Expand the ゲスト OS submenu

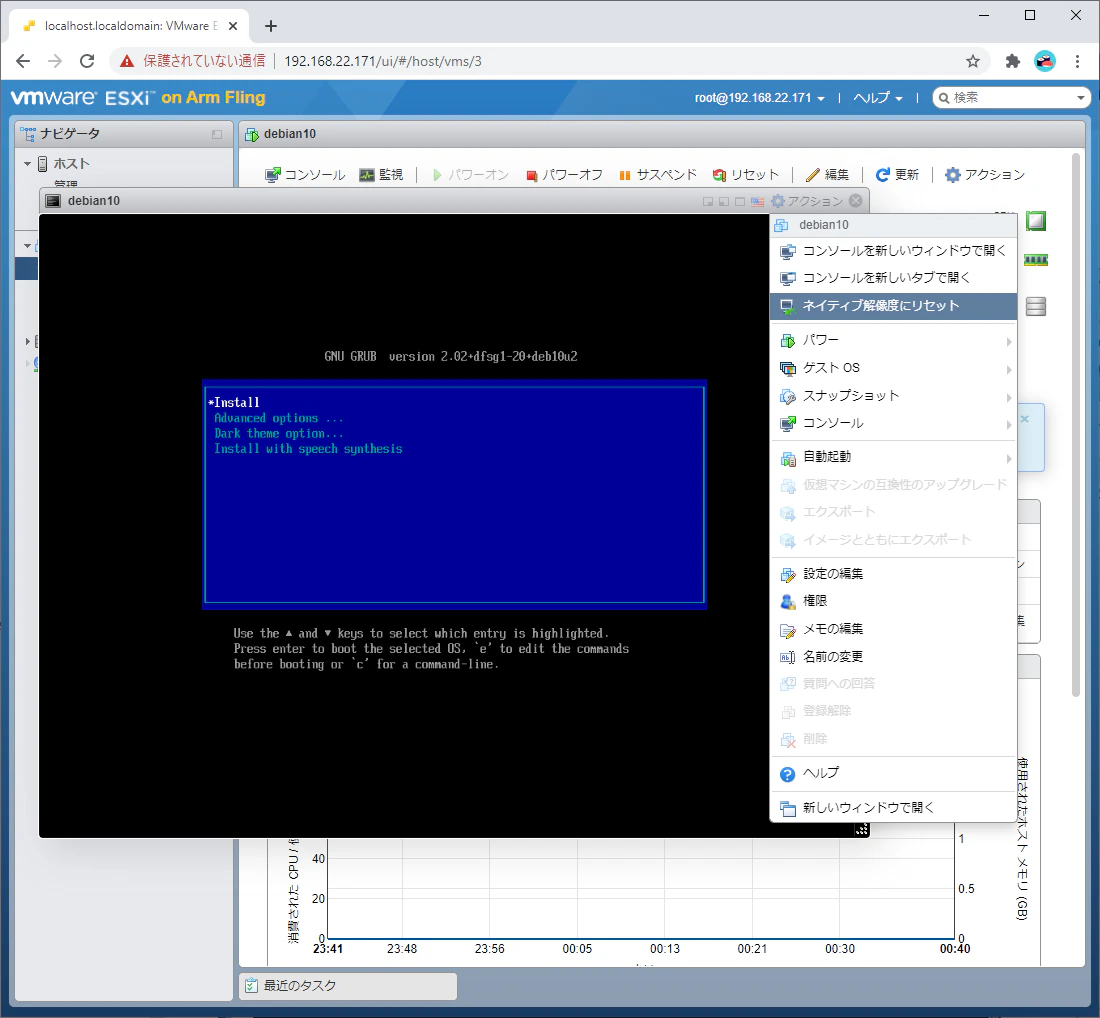(x=893, y=368)
